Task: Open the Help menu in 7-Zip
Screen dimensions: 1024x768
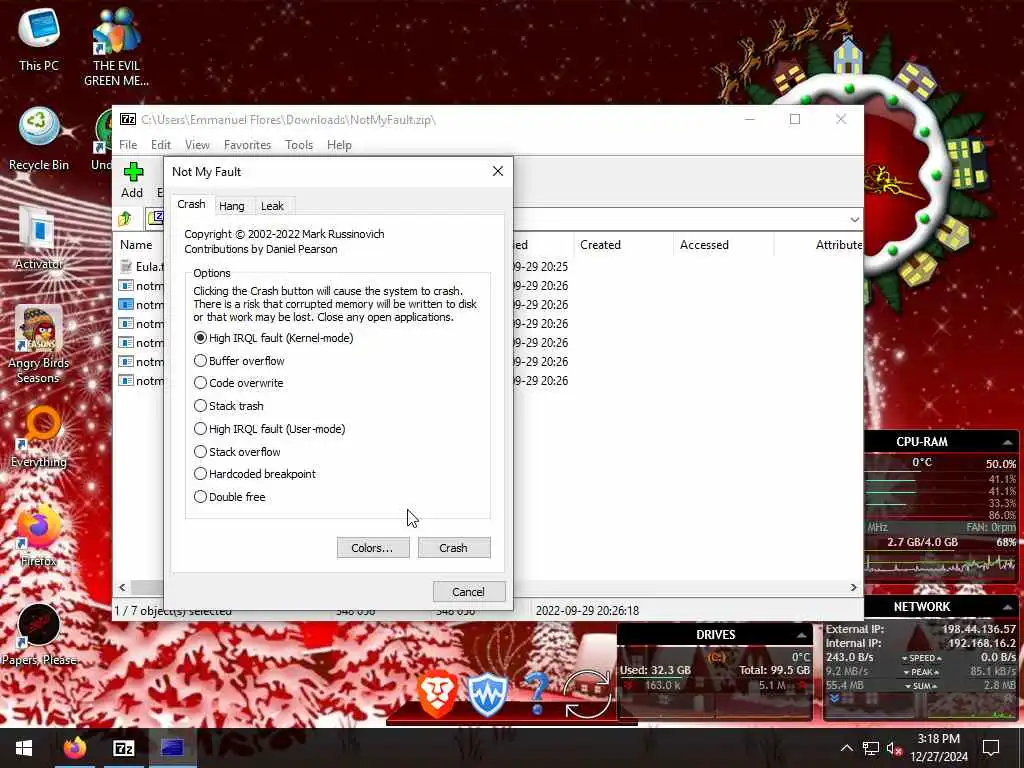Action: (340, 145)
